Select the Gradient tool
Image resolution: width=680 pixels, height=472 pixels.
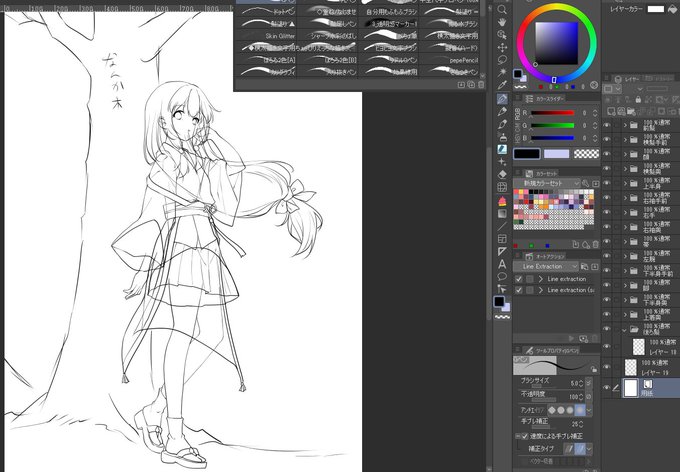coord(502,213)
